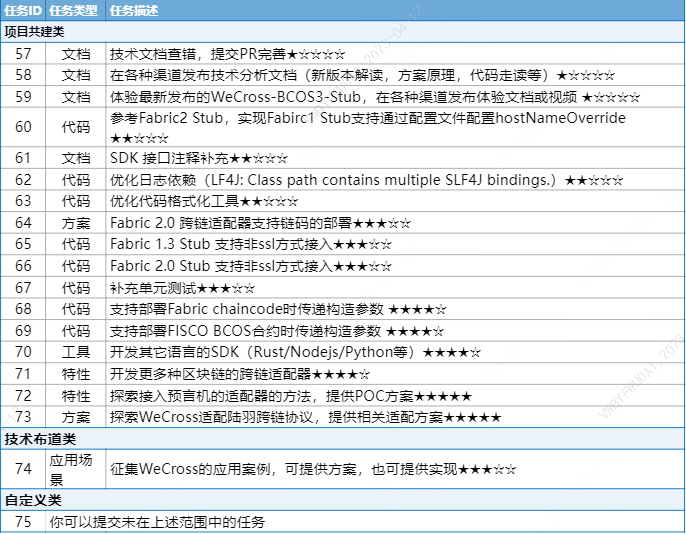Image resolution: width=686 pixels, height=534 pixels.
Task: Click the 代码 type cell in row 67
Action: [76, 288]
